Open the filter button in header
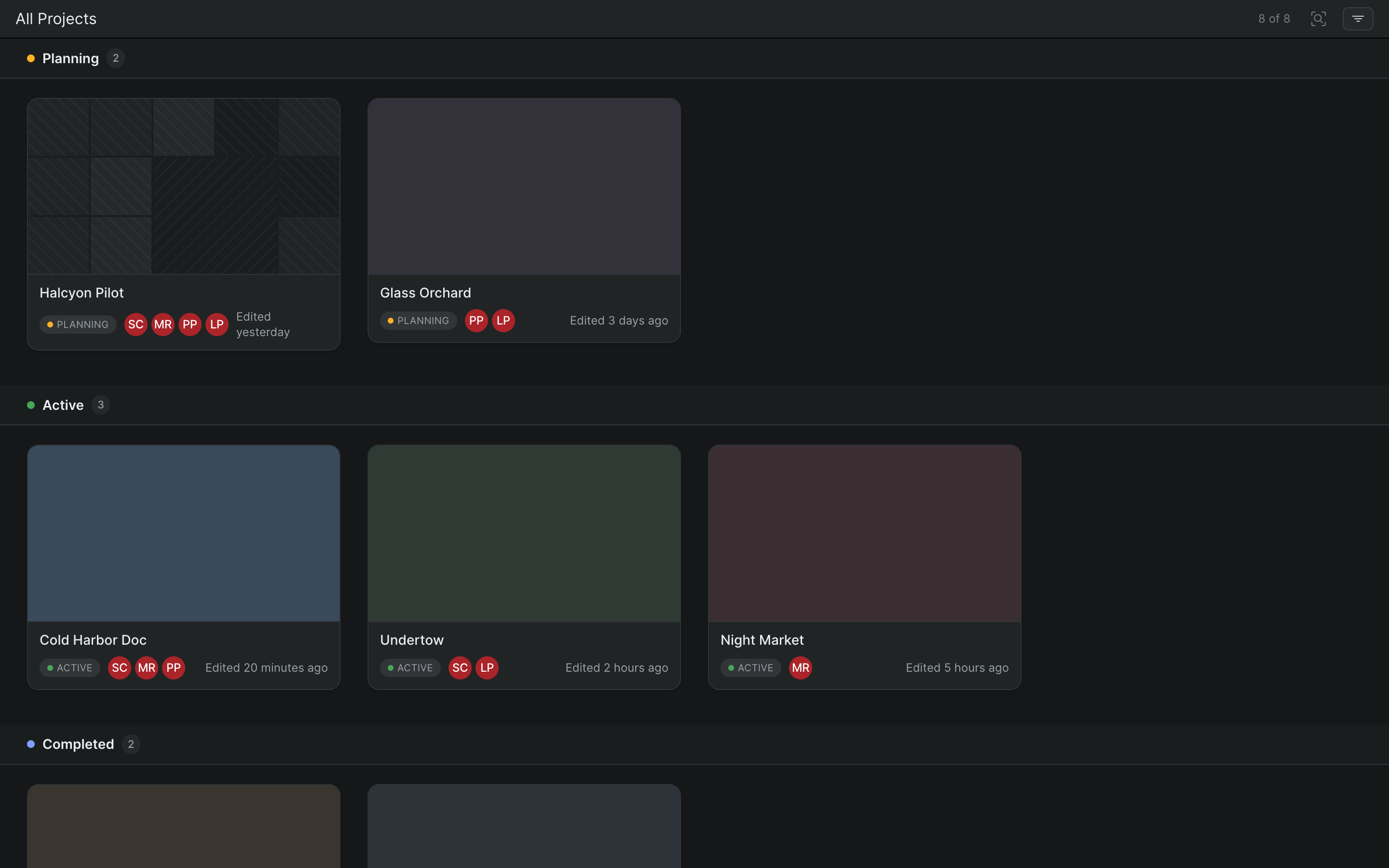Screen dimensions: 1389x868 click(x=1358, y=19)
